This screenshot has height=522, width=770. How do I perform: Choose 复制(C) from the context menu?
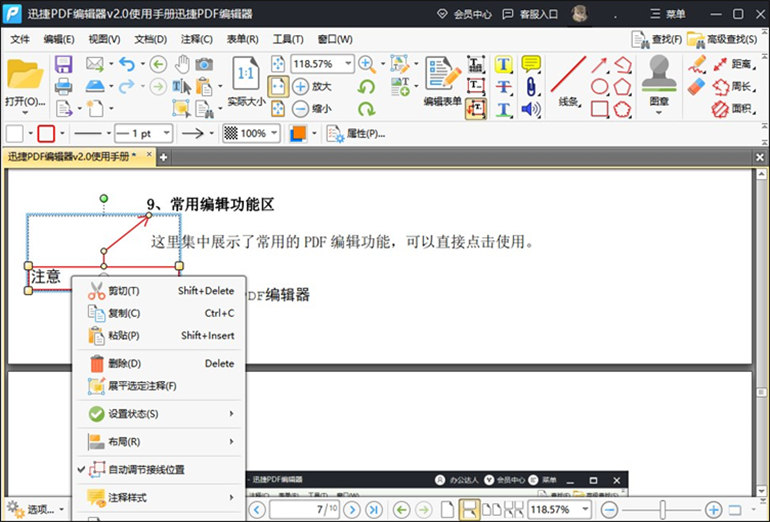[x=159, y=313]
